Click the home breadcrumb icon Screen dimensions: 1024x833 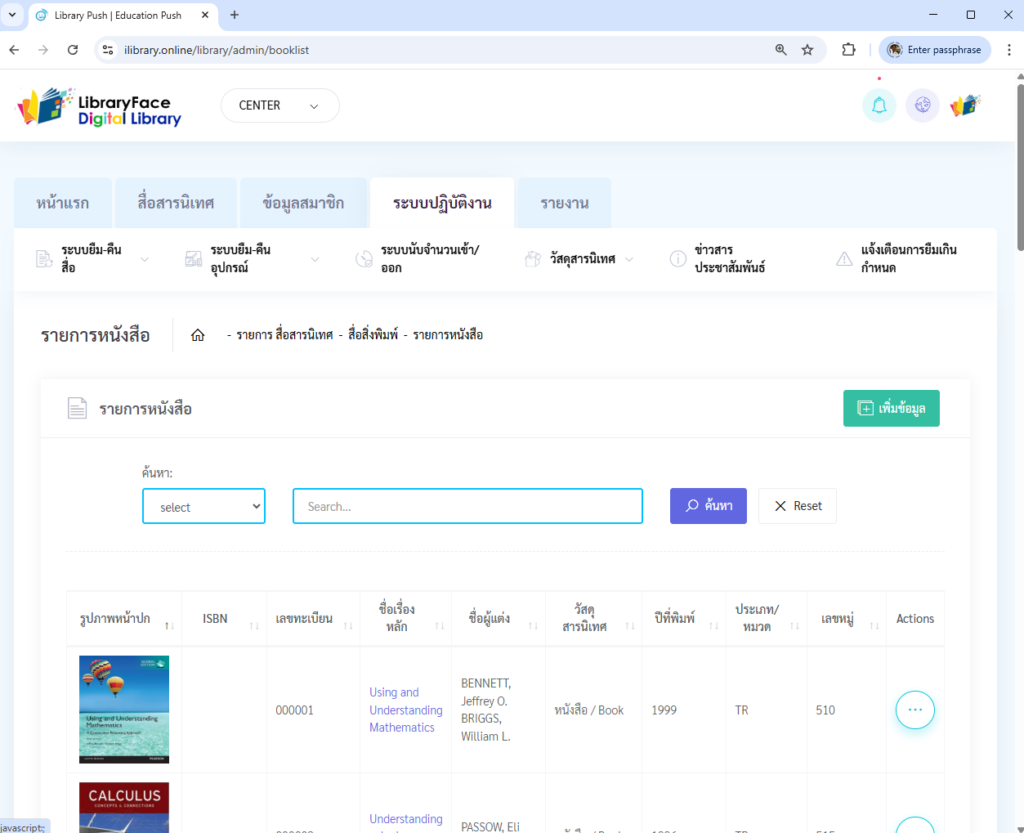[x=198, y=335]
